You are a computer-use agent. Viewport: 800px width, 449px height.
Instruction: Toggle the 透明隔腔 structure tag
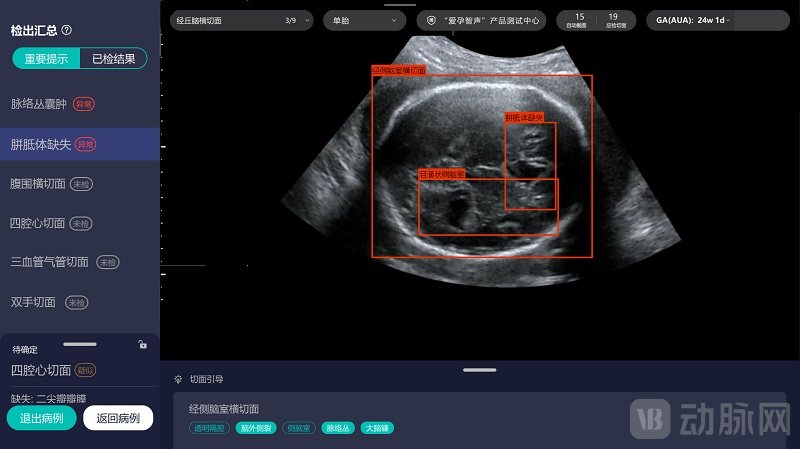click(208, 428)
